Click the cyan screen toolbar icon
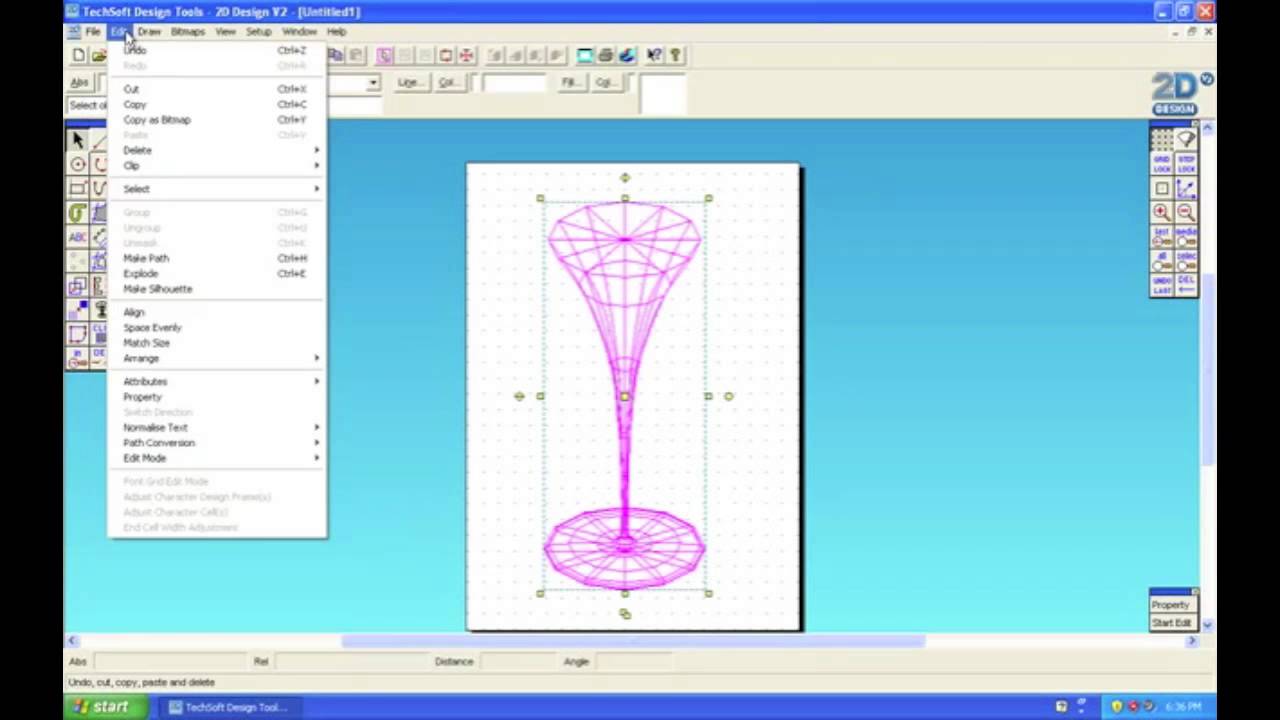Image resolution: width=1280 pixels, height=720 pixels. [x=585, y=55]
